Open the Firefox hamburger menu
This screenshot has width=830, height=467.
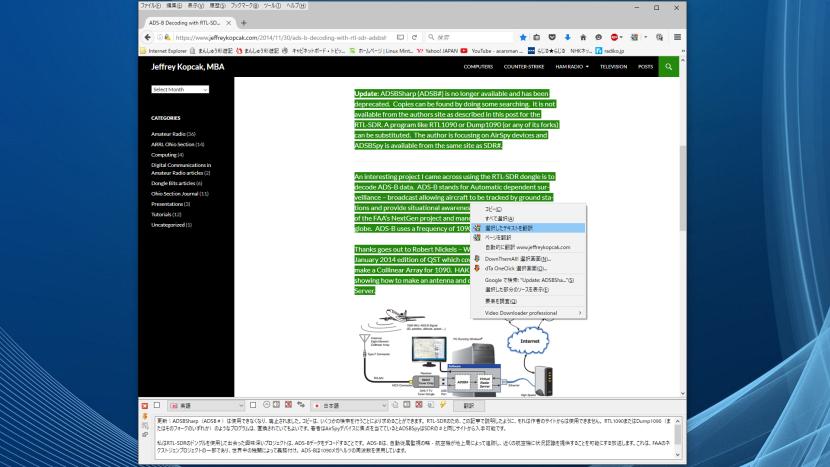677,37
